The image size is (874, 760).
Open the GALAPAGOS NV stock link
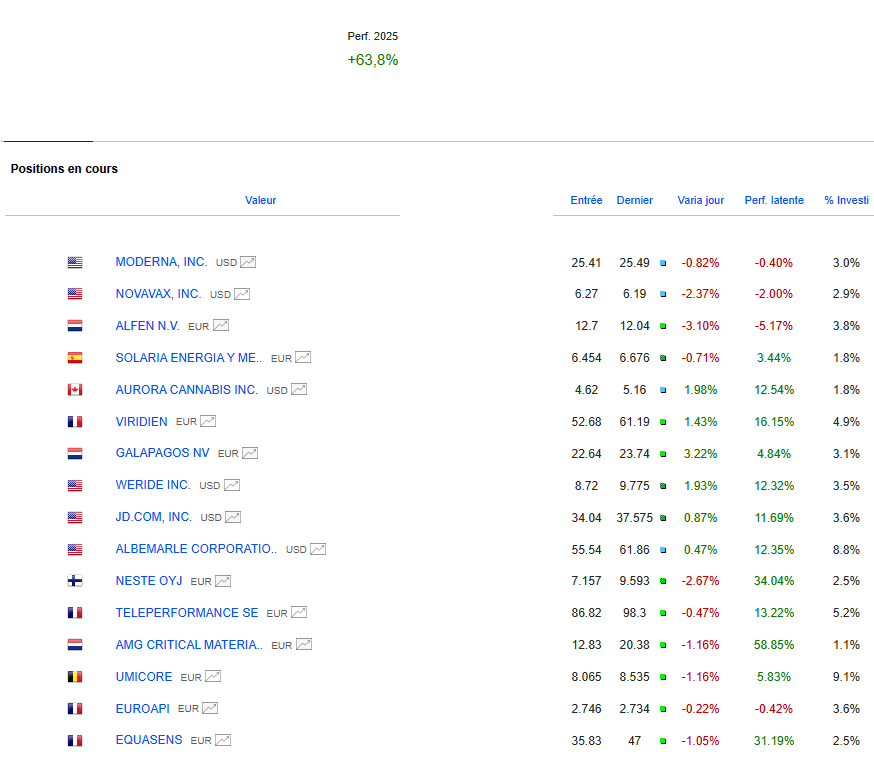pyautogui.click(x=162, y=453)
